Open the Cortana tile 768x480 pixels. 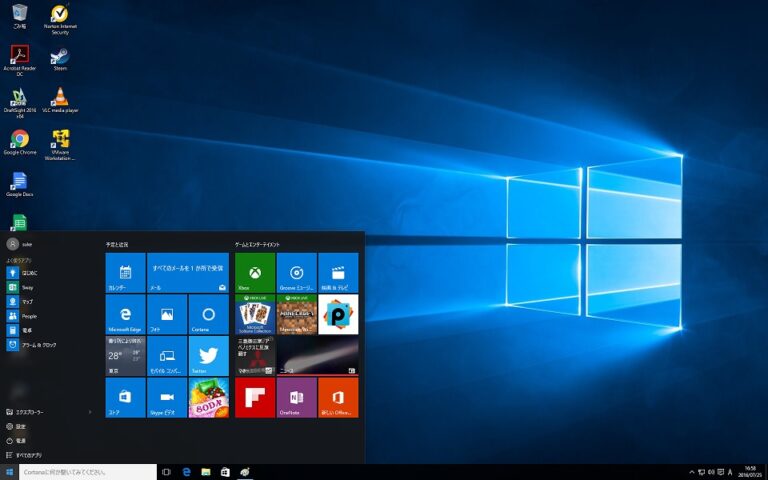coord(209,314)
